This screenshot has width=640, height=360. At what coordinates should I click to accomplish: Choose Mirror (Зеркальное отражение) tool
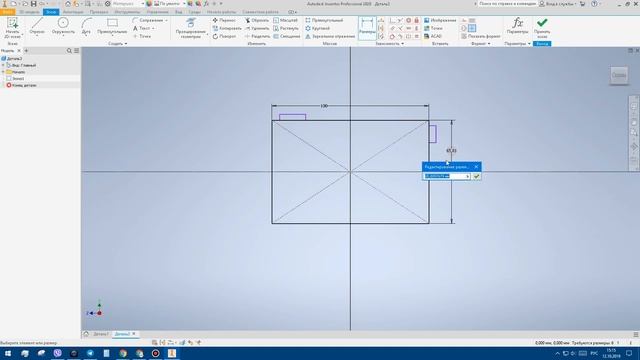(x=330, y=36)
